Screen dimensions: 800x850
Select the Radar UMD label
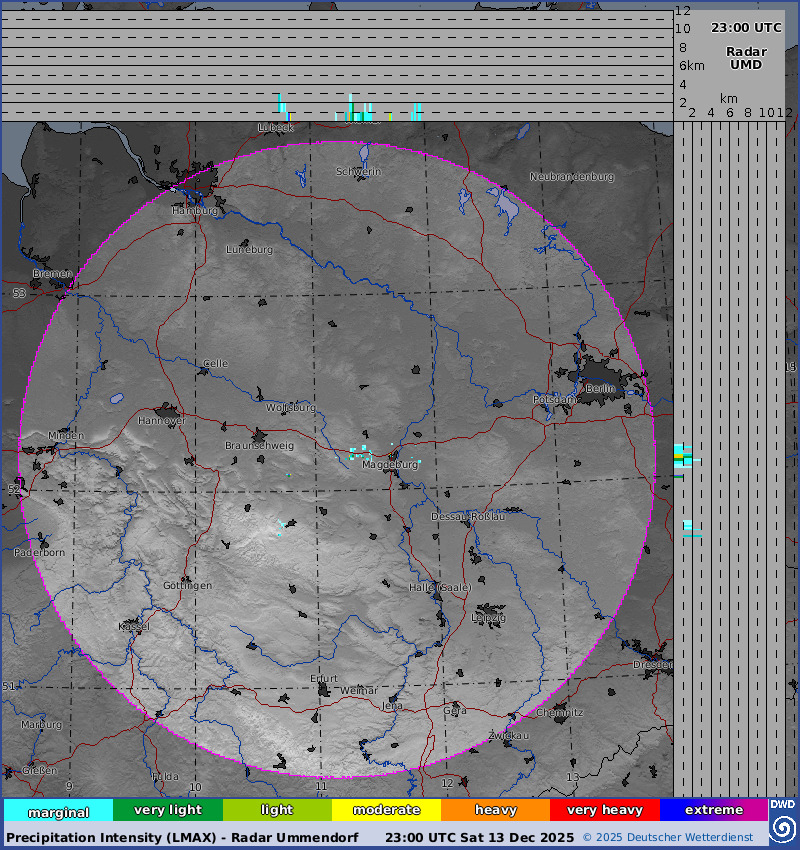pyautogui.click(x=746, y=58)
